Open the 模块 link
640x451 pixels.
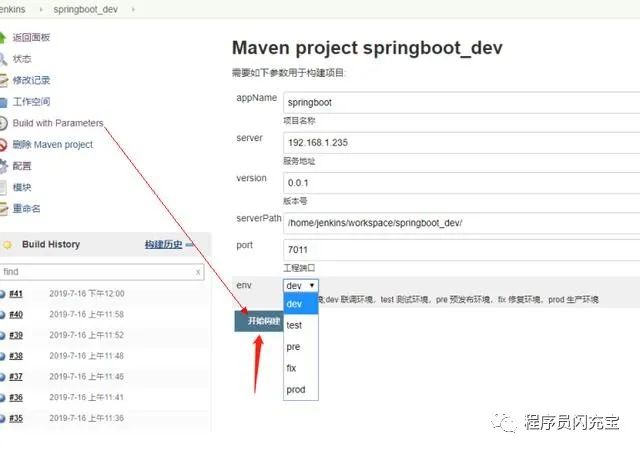coord(22,188)
